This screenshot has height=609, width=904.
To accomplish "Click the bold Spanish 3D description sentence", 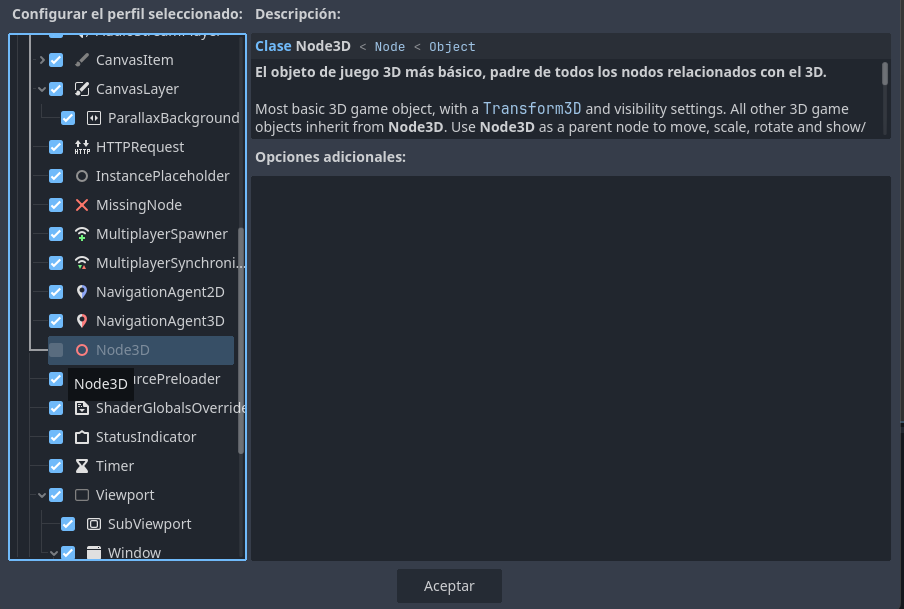I will (541, 72).
